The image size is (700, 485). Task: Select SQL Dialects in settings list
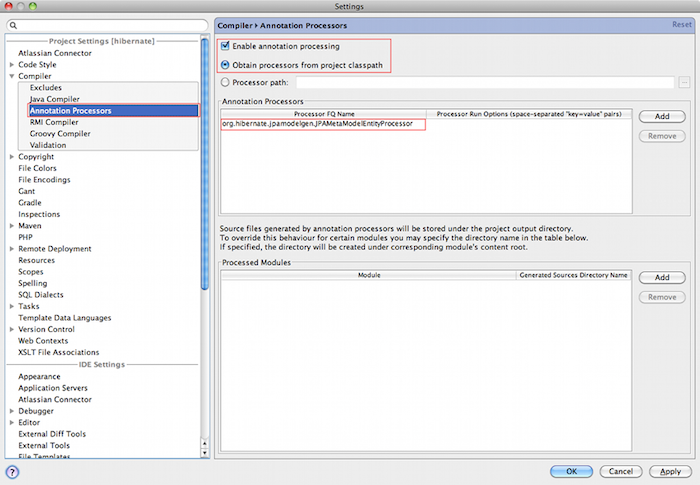[41, 295]
